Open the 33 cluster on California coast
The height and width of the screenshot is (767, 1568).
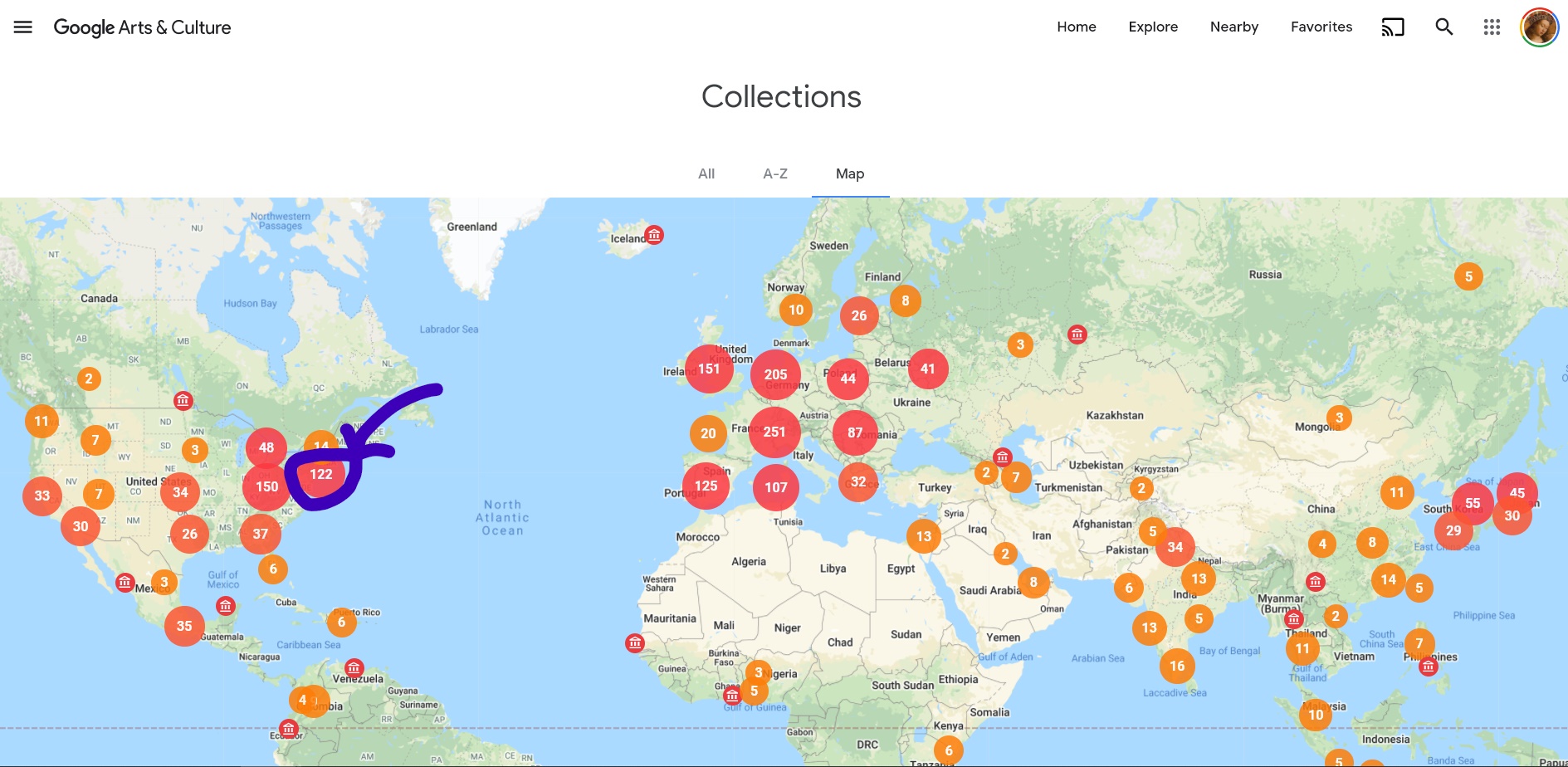click(x=42, y=496)
